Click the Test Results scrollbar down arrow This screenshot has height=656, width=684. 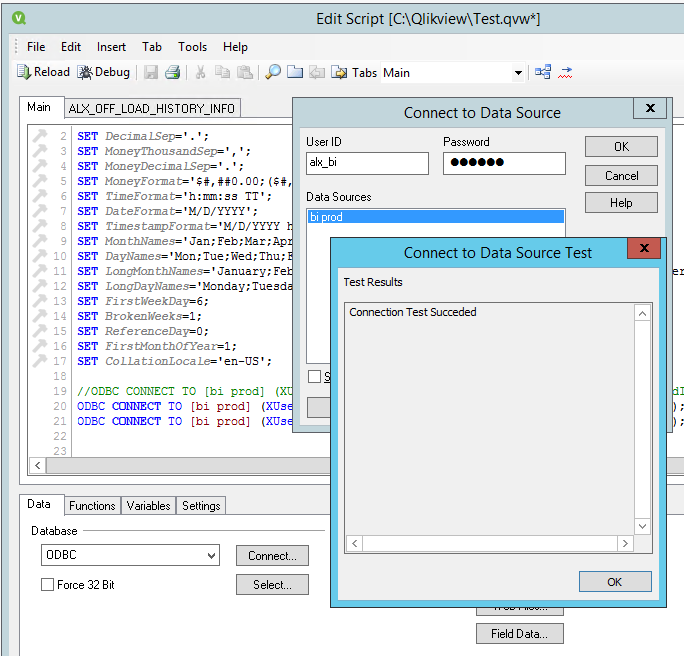pyautogui.click(x=643, y=526)
